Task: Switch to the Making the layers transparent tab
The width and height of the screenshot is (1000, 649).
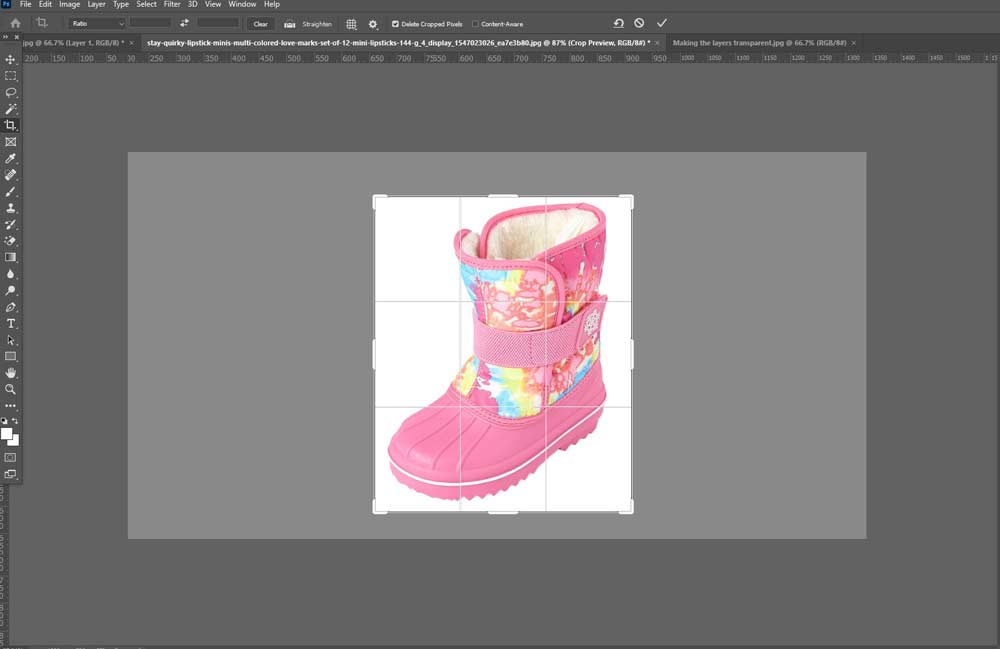Action: (x=758, y=43)
